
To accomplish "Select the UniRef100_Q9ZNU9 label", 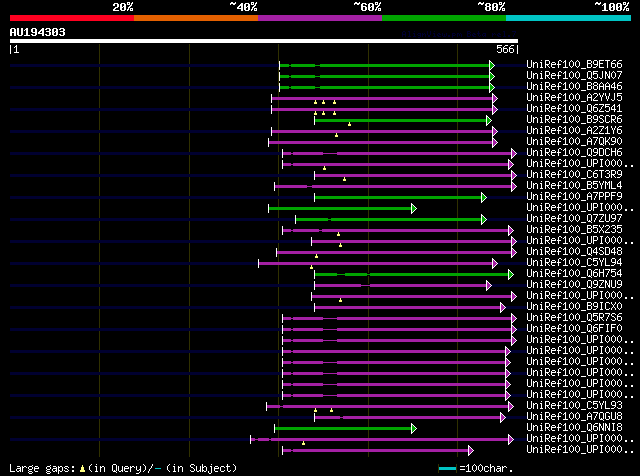I will 574,285.
